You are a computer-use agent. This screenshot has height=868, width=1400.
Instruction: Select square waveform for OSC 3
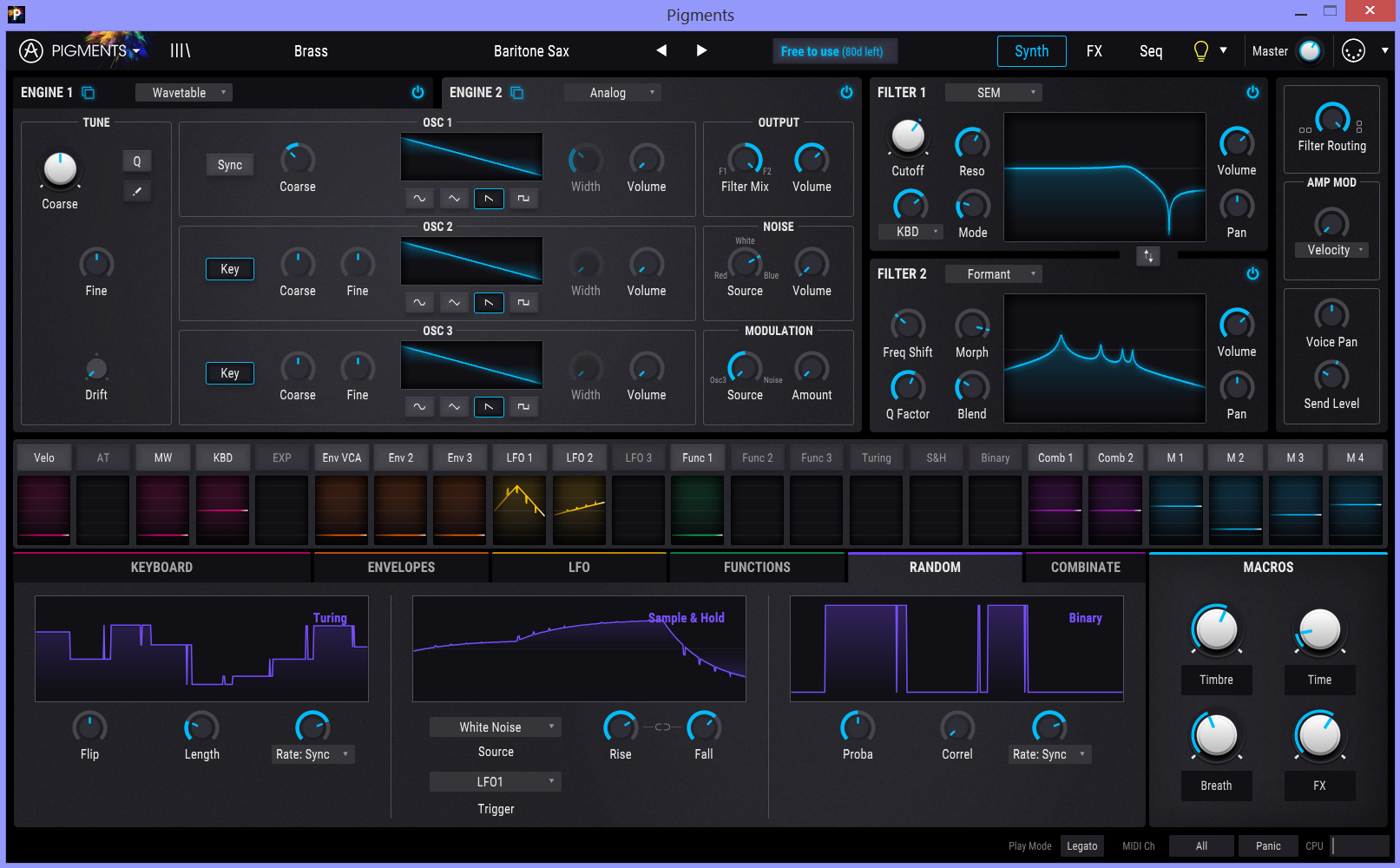[x=523, y=407]
